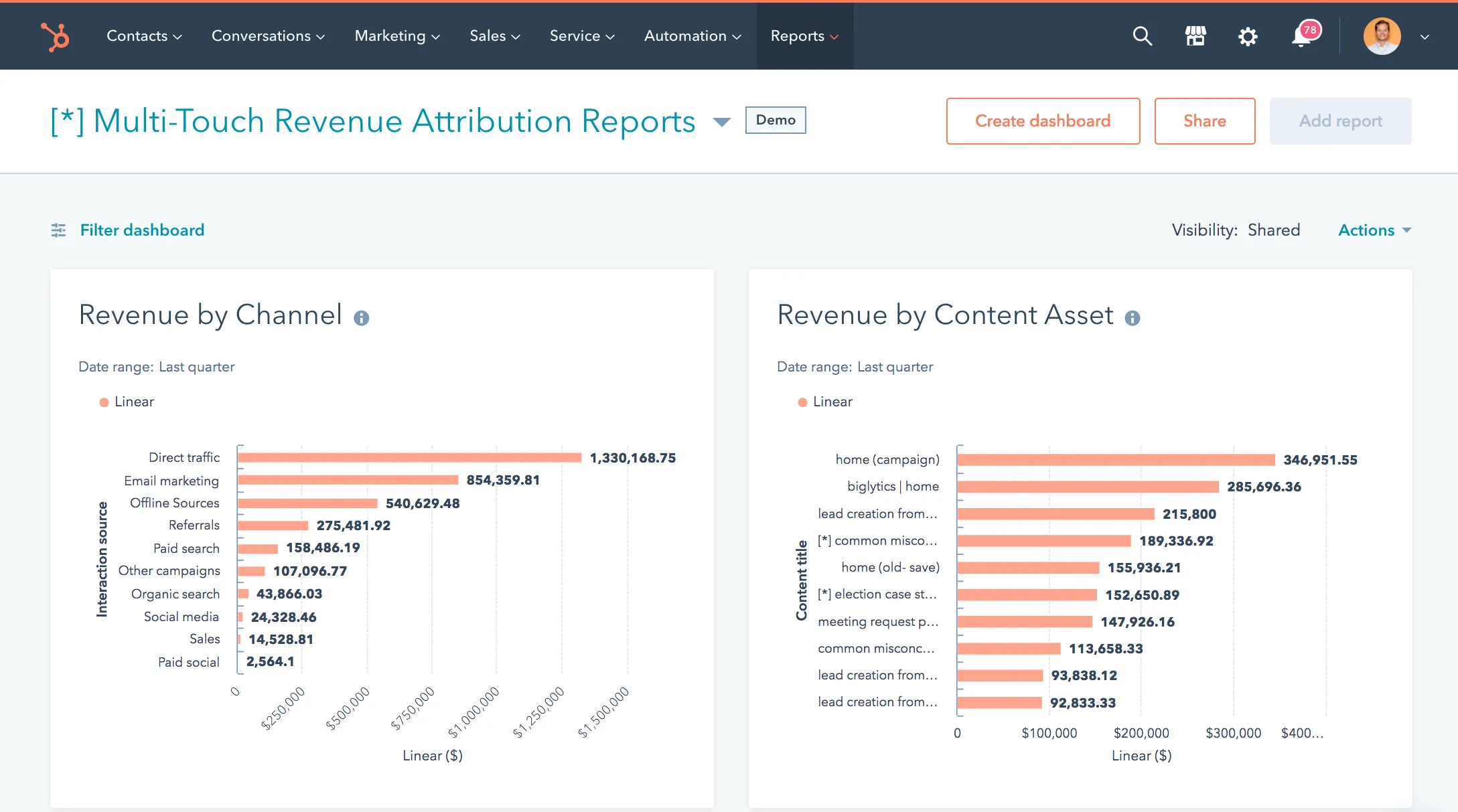Viewport: 1458px width, 812px height.
Task: Click the HubSpot sprocket logo
Action: pyautogui.click(x=55, y=36)
